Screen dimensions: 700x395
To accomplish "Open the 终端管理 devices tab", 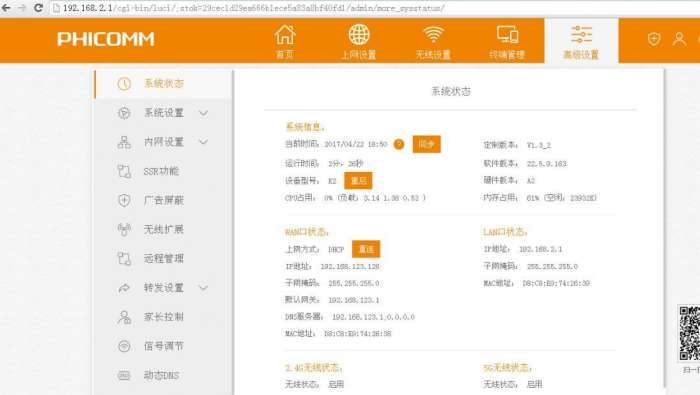I will point(507,42).
